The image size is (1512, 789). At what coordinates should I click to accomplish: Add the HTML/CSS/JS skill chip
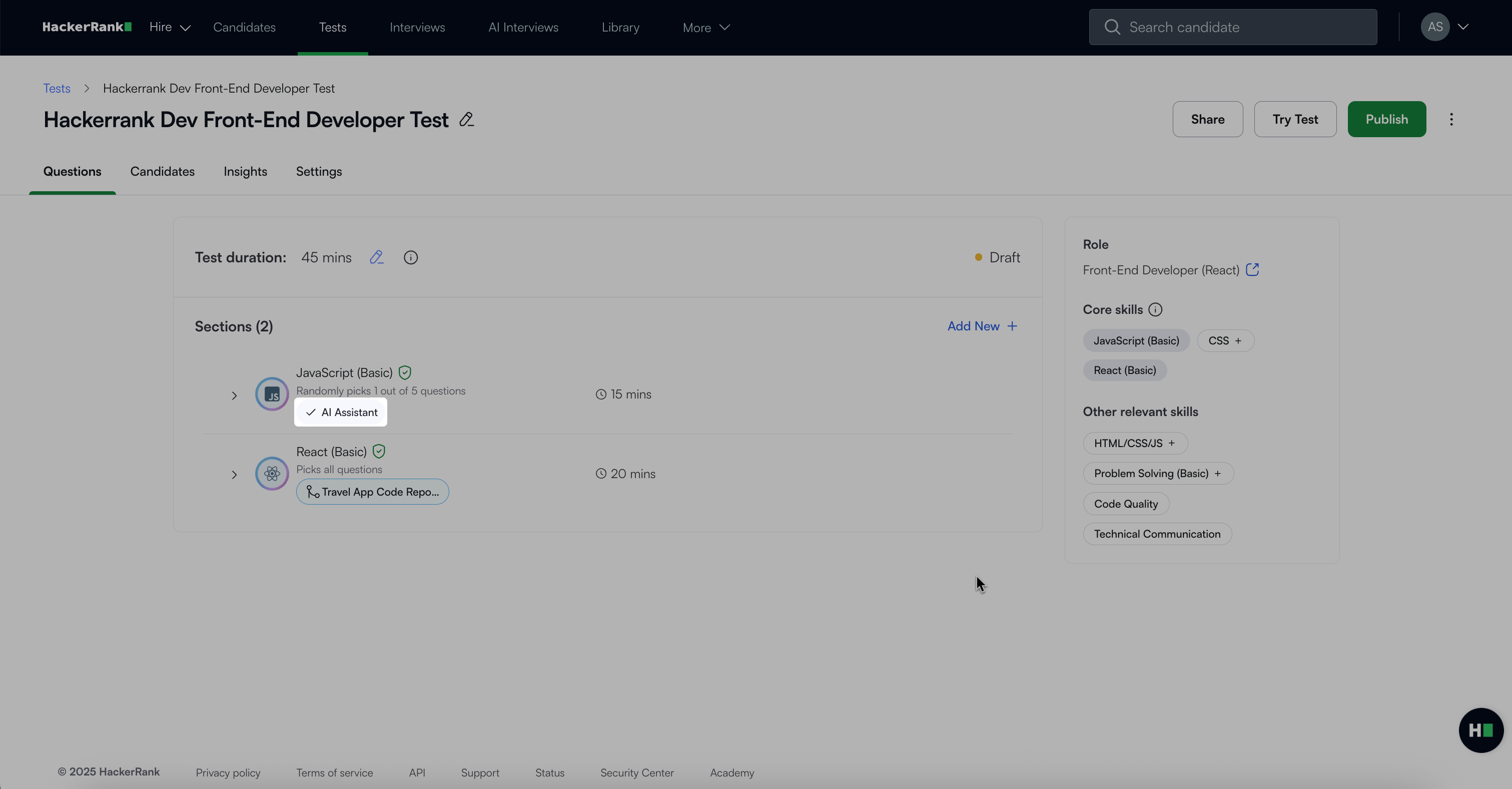point(1135,444)
